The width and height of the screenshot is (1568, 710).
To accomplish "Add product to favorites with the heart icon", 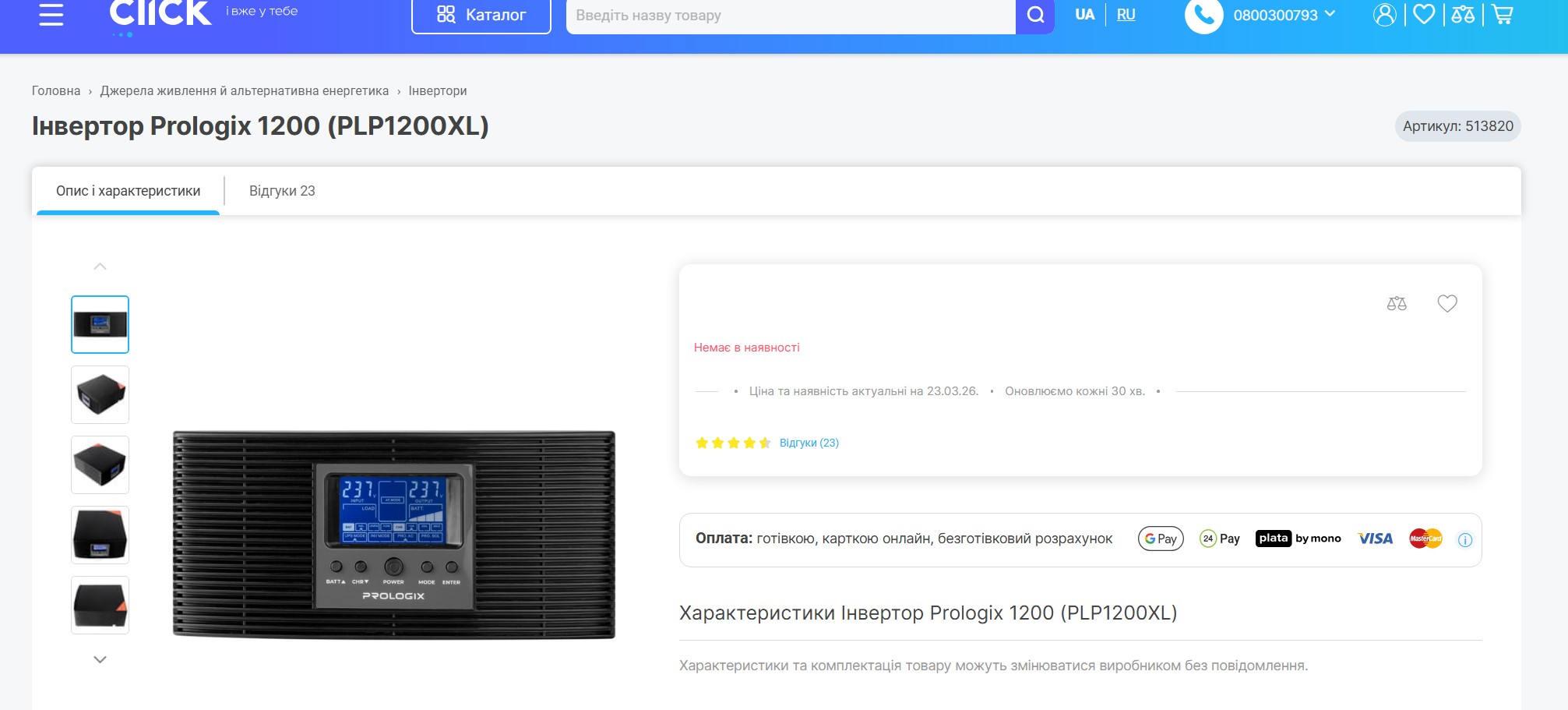I will point(1447,304).
